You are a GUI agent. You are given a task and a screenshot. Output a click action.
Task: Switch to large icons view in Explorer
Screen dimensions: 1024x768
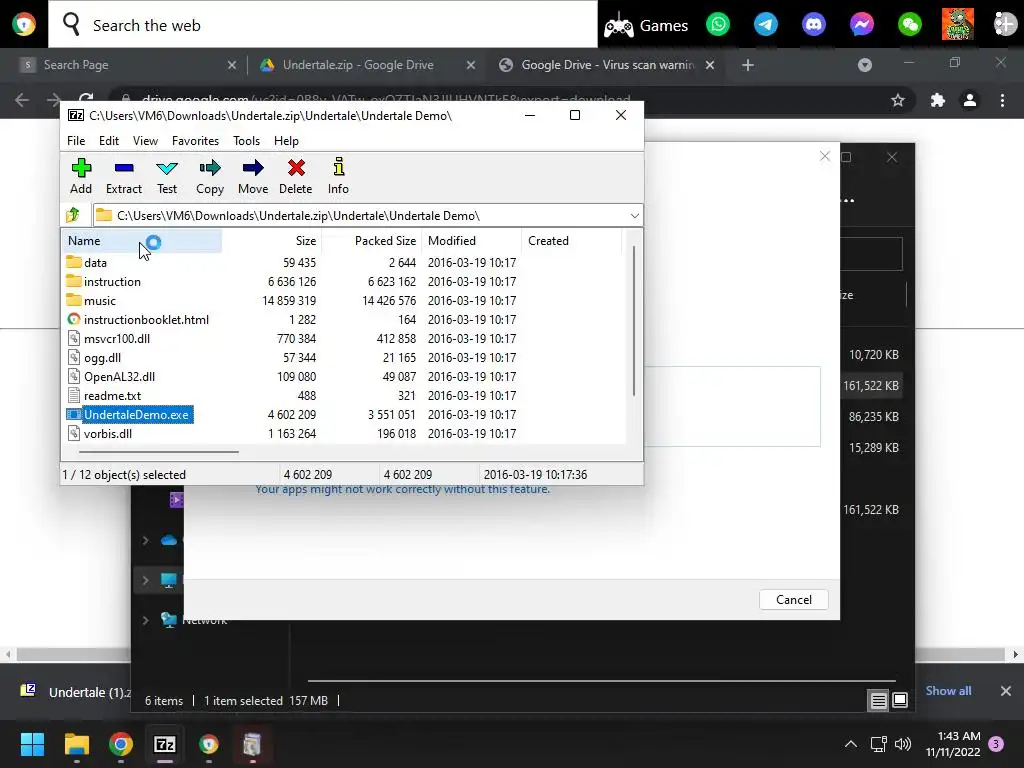click(x=900, y=700)
